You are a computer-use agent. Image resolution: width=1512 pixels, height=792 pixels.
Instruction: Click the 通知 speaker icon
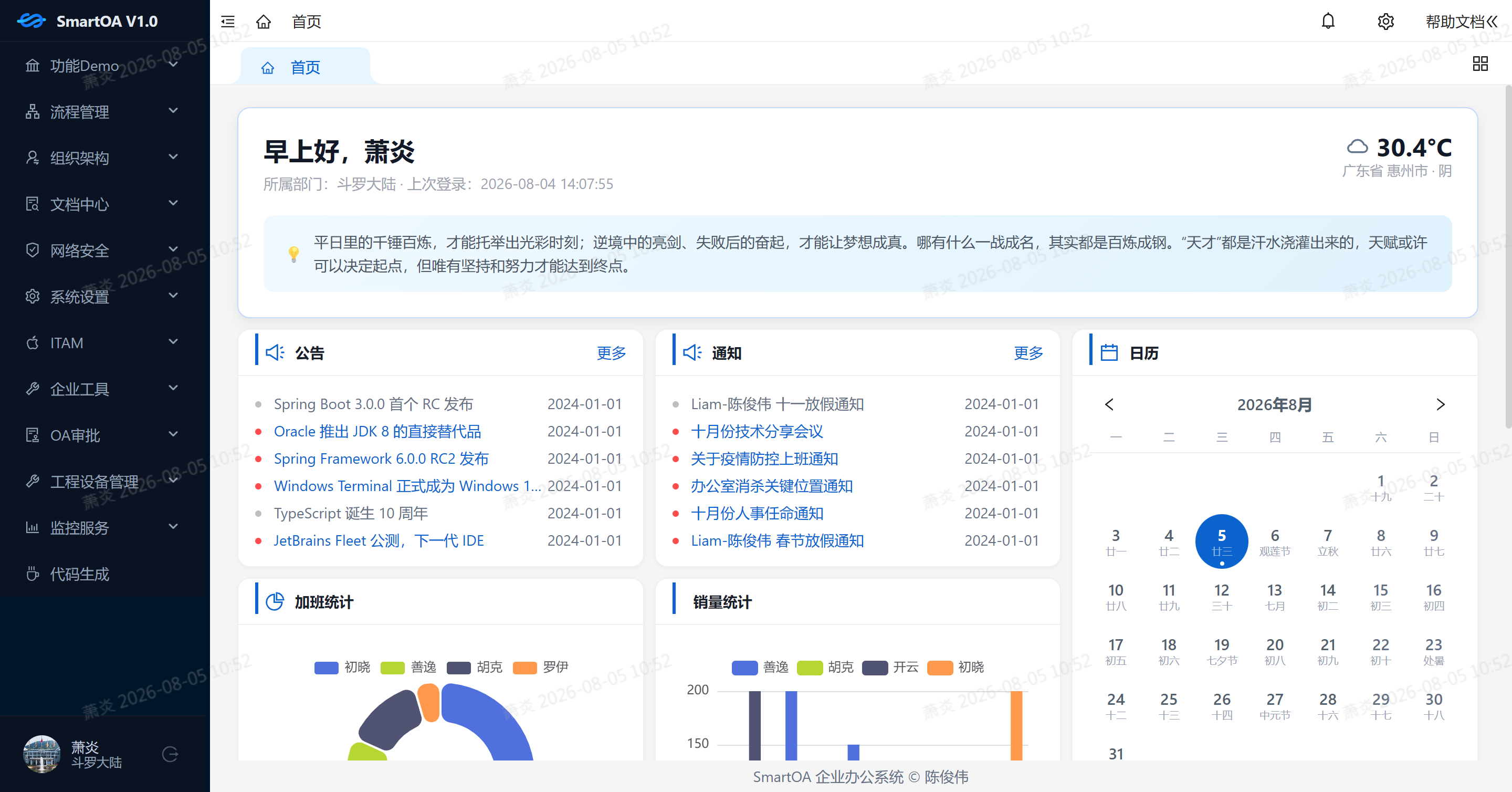(692, 352)
